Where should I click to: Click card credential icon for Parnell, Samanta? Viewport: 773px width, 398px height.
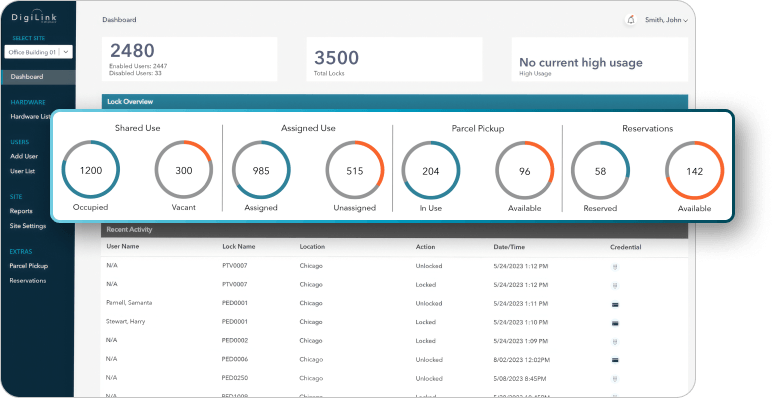pyautogui.click(x=615, y=305)
